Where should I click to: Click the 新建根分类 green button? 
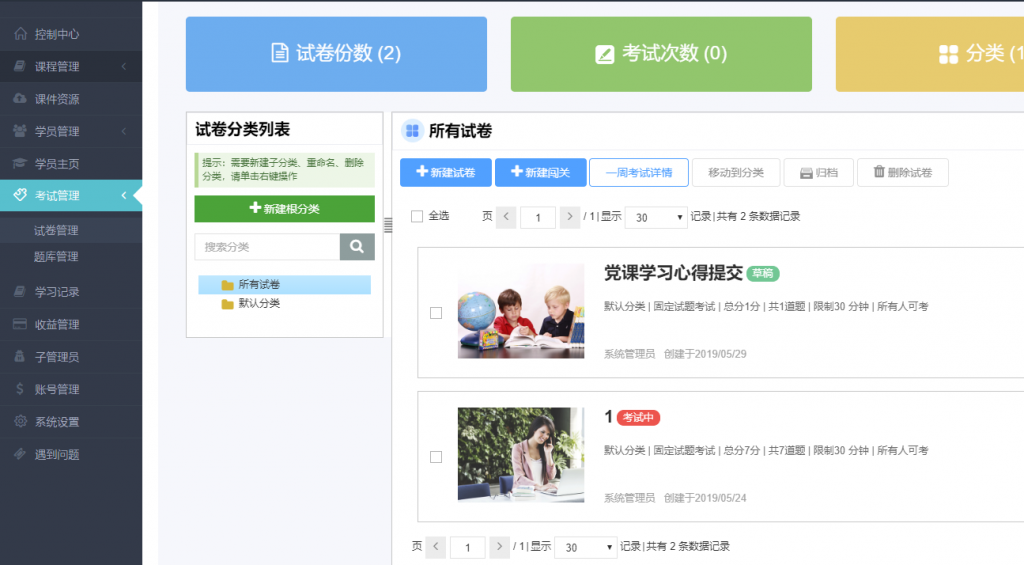285,208
